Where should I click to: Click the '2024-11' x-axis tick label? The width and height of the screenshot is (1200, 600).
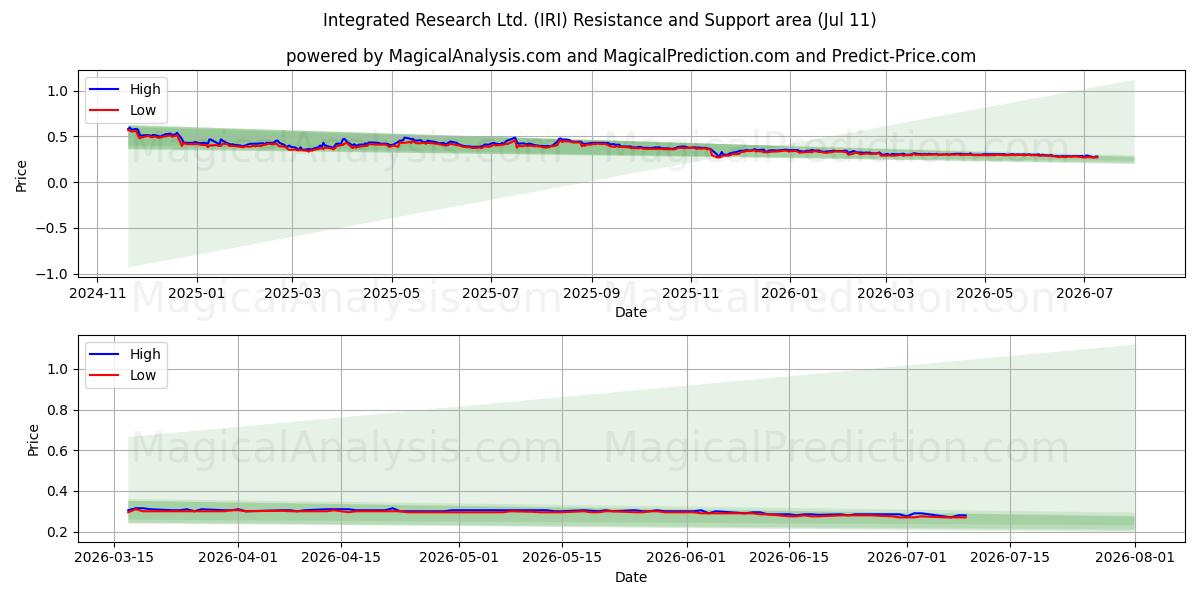coord(97,294)
